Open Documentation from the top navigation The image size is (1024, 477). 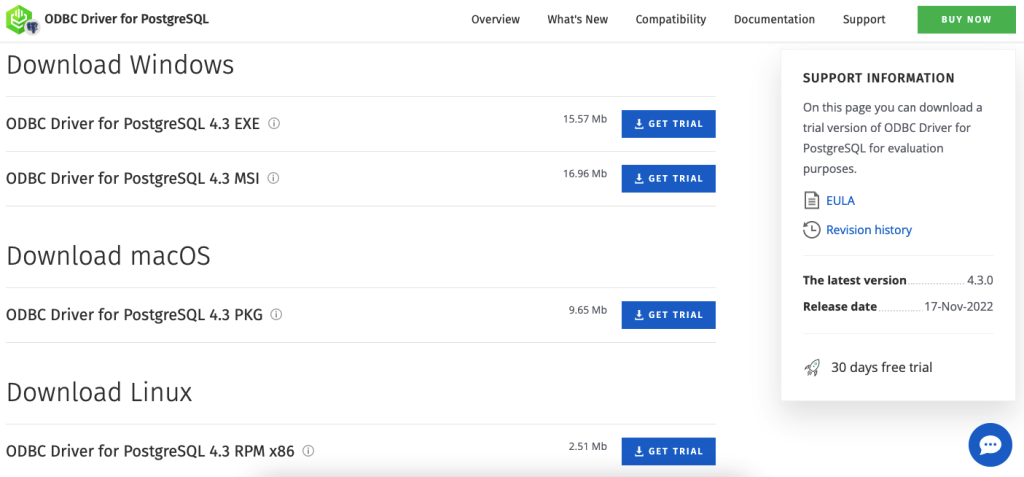[x=774, y=19]
